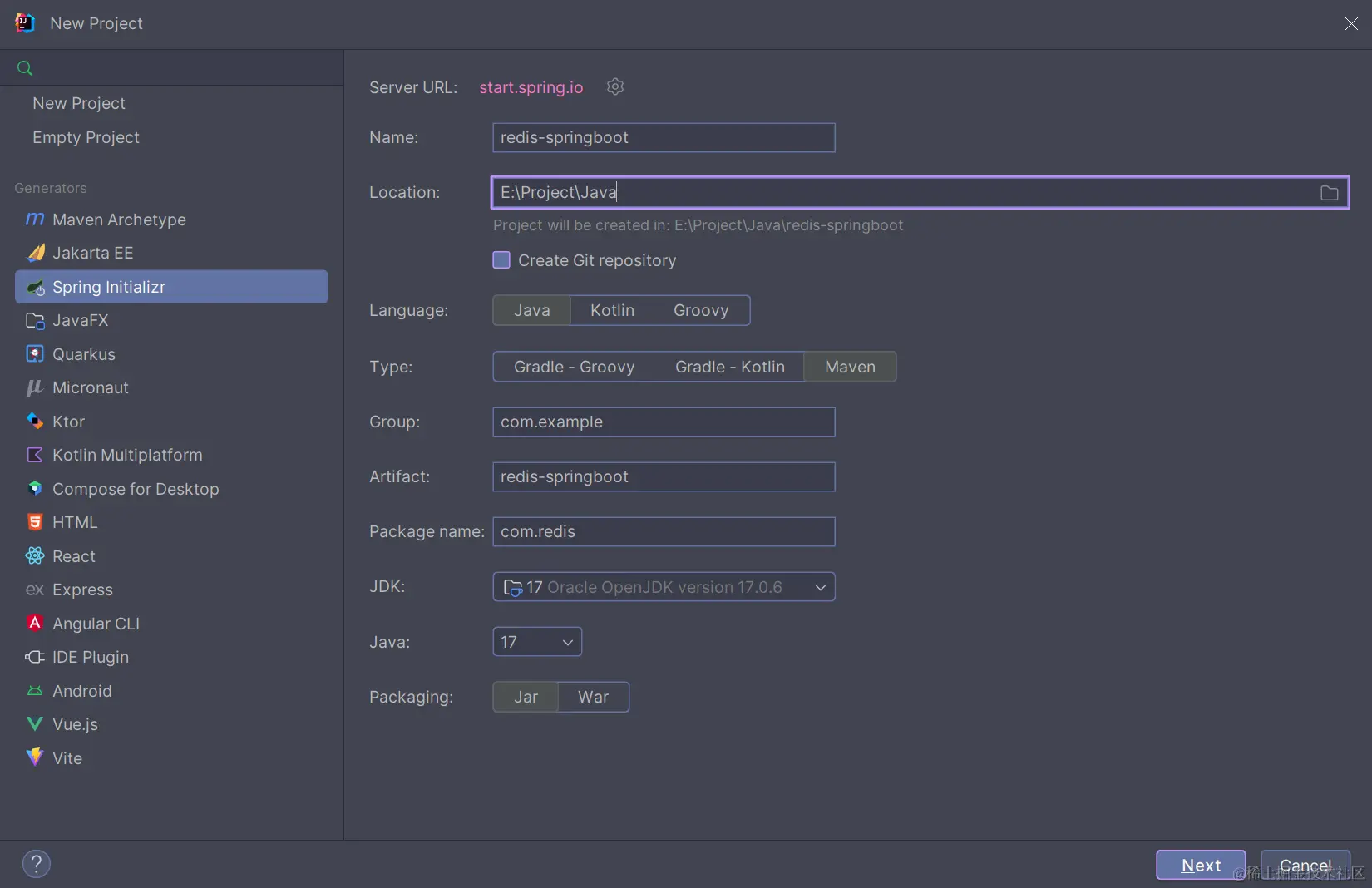Select Jar packaging

[526, 697]
